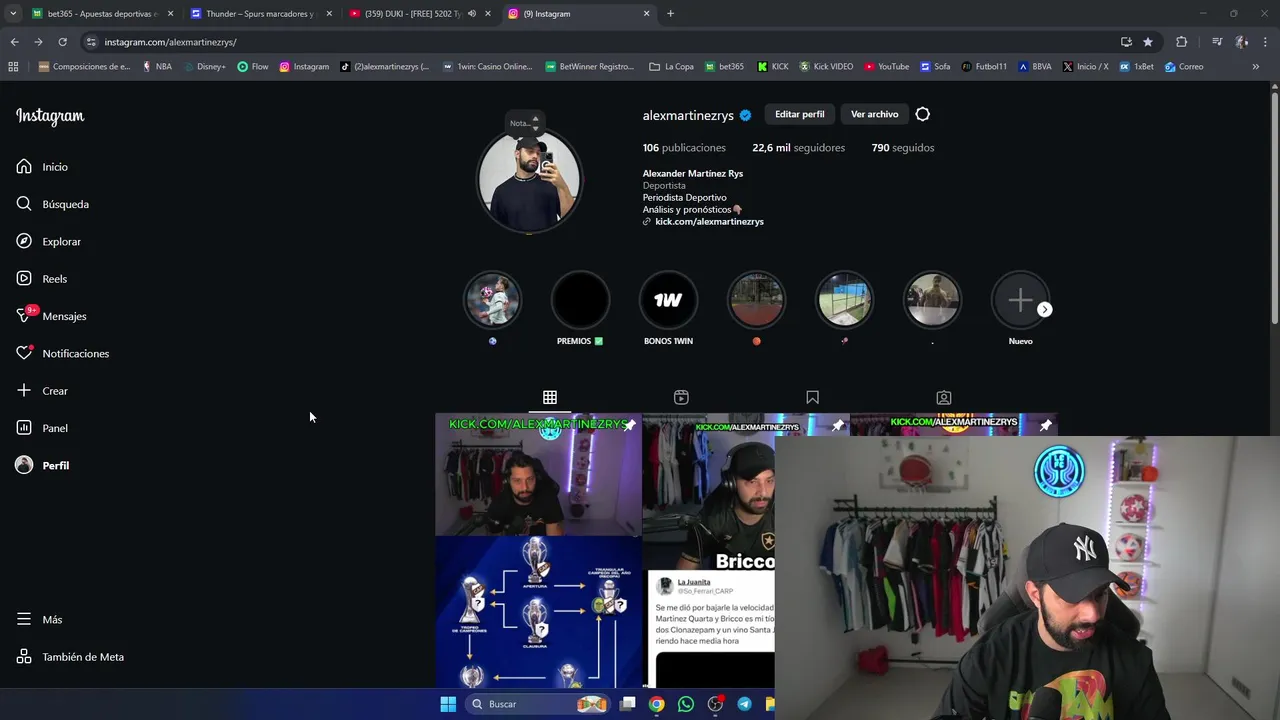Click the Nota bubble above profile photo
The width and height of the screenshot is (1280, 720).
click(523, 123)
